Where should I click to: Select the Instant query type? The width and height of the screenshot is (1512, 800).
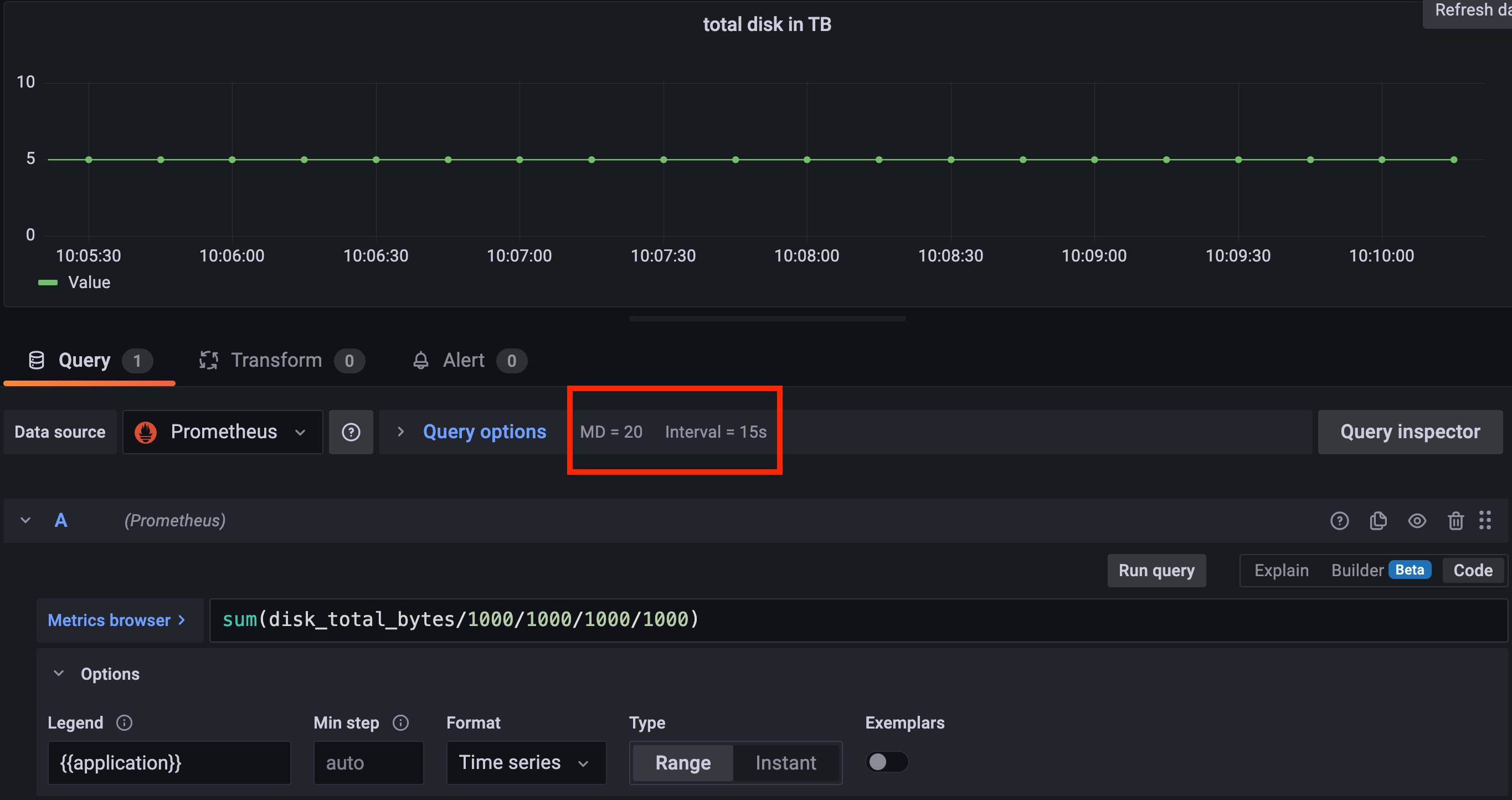click(x=785, y=762)
